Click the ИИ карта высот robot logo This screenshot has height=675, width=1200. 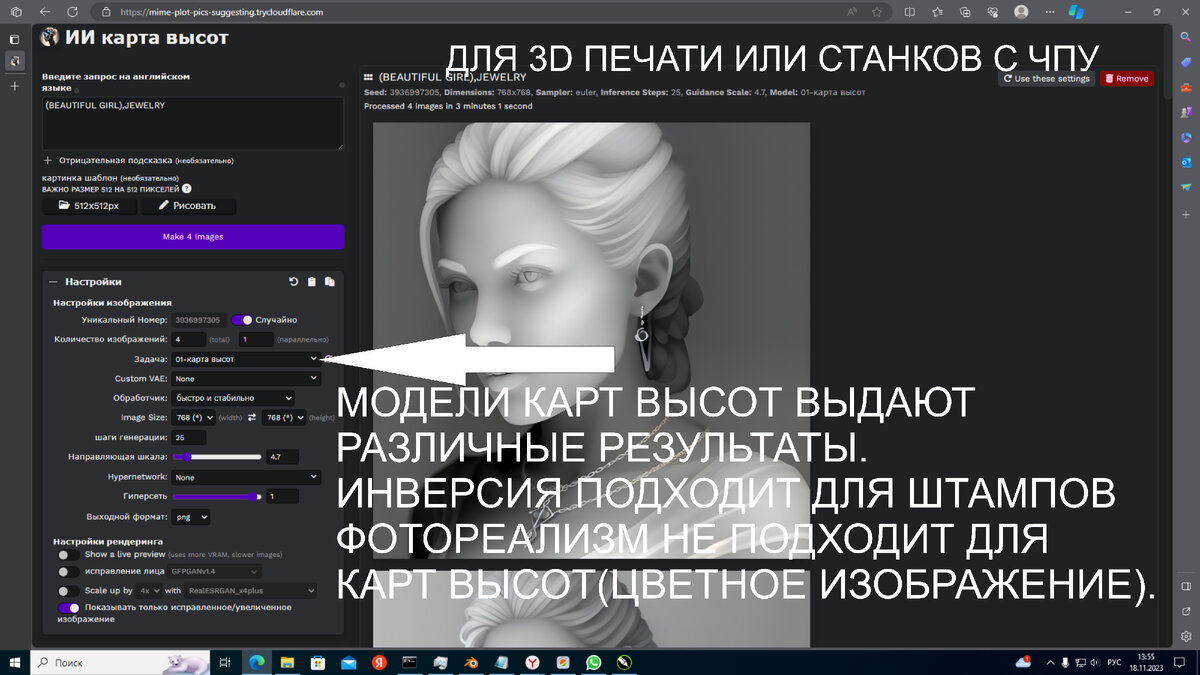pyautogui.click(x=51, y=36)
